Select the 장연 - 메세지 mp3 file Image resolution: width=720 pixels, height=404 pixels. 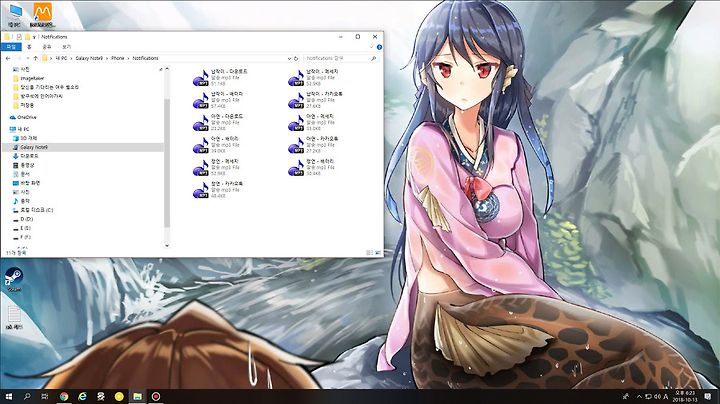[218, 168]
